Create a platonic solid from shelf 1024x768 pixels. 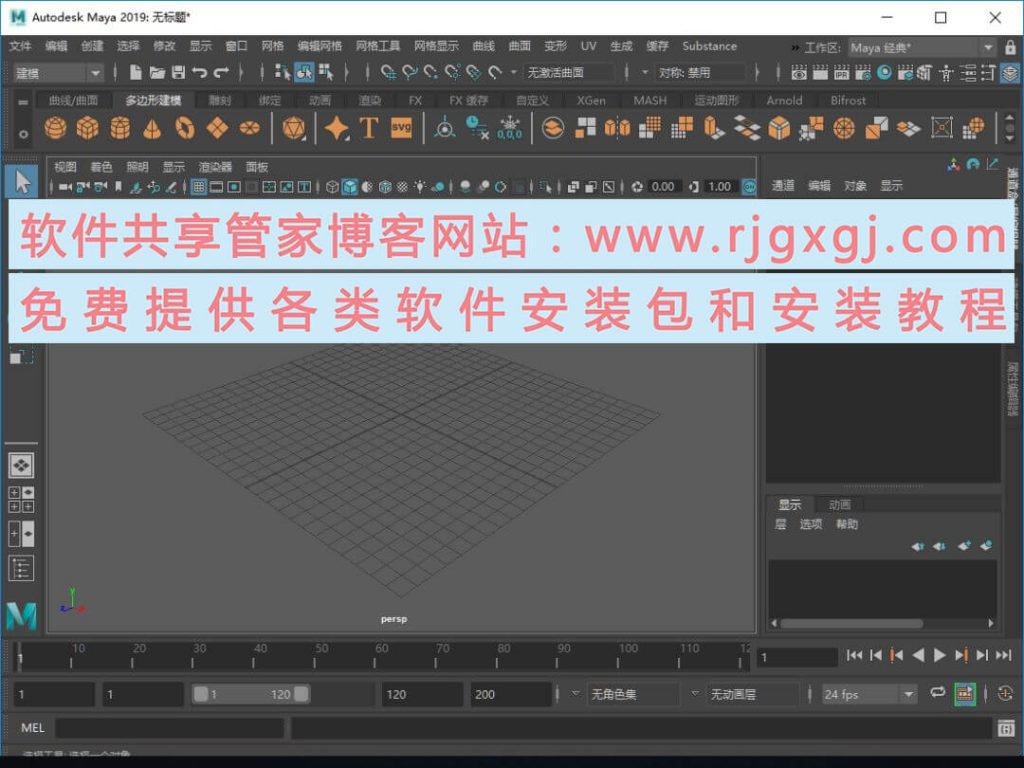[x=294, y=128]
